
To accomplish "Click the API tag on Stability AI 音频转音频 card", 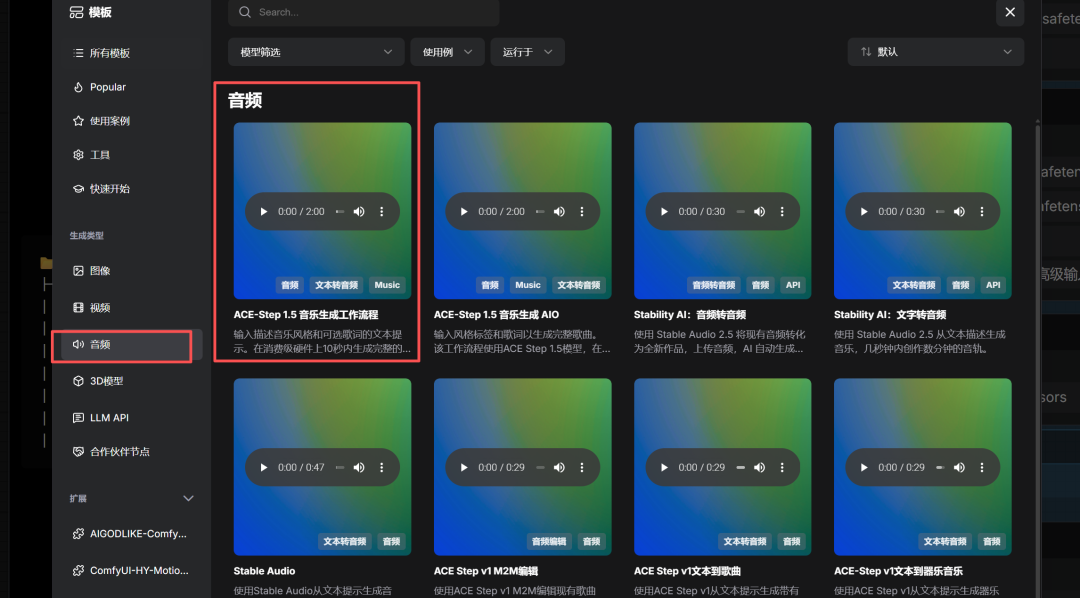I will (793, 285).
